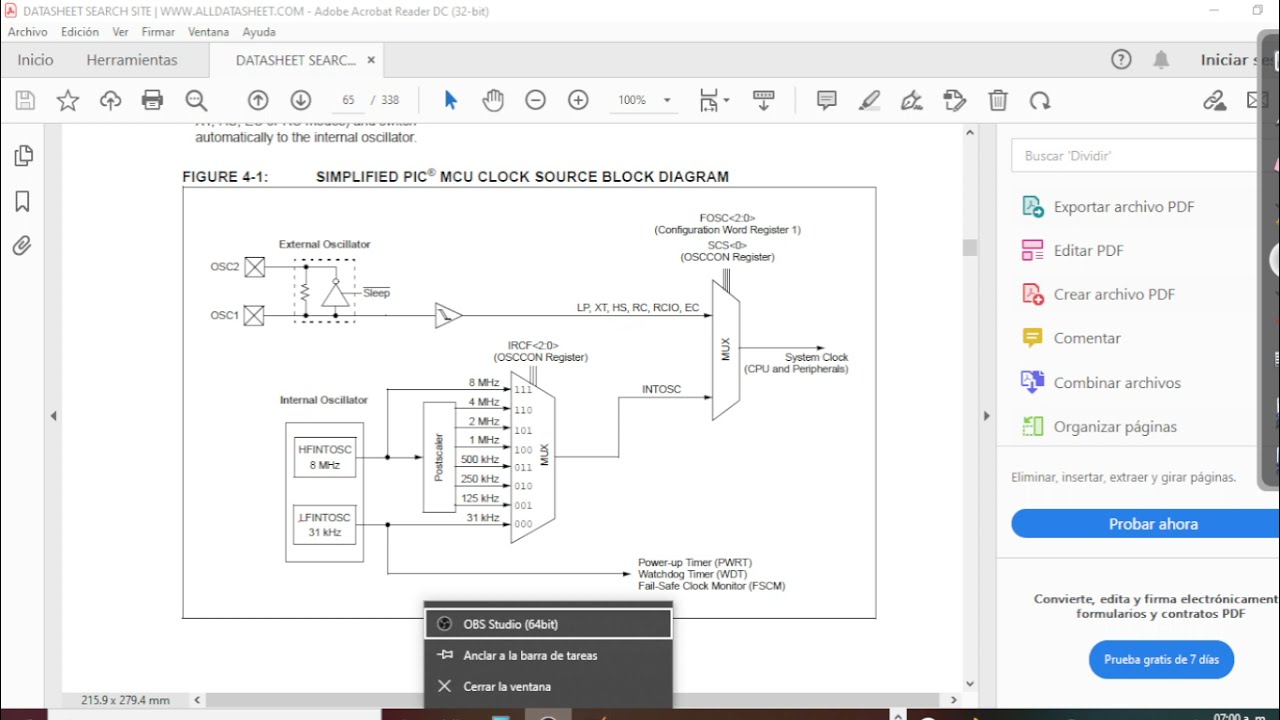This screenshot has height=720, width=1280.
Task: Add a comment note icon
Action: 827,100
